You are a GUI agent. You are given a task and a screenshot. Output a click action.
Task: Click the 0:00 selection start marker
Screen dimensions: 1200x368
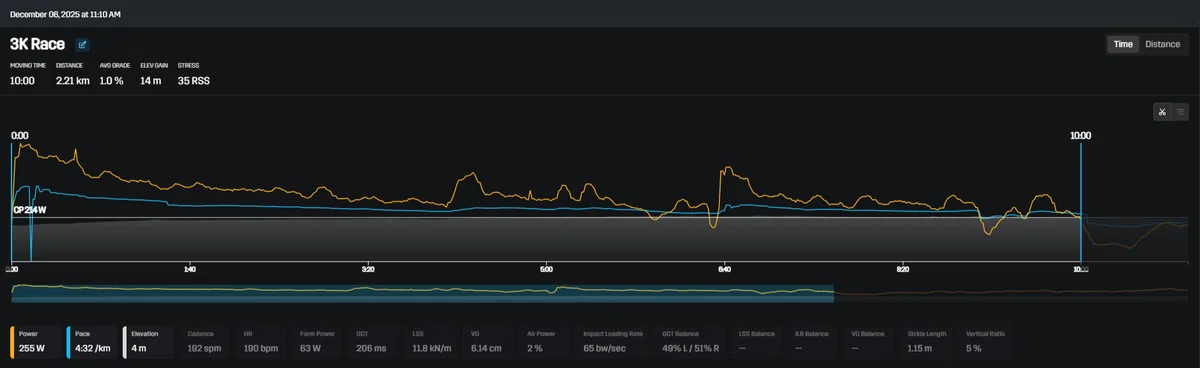[19, 135]
